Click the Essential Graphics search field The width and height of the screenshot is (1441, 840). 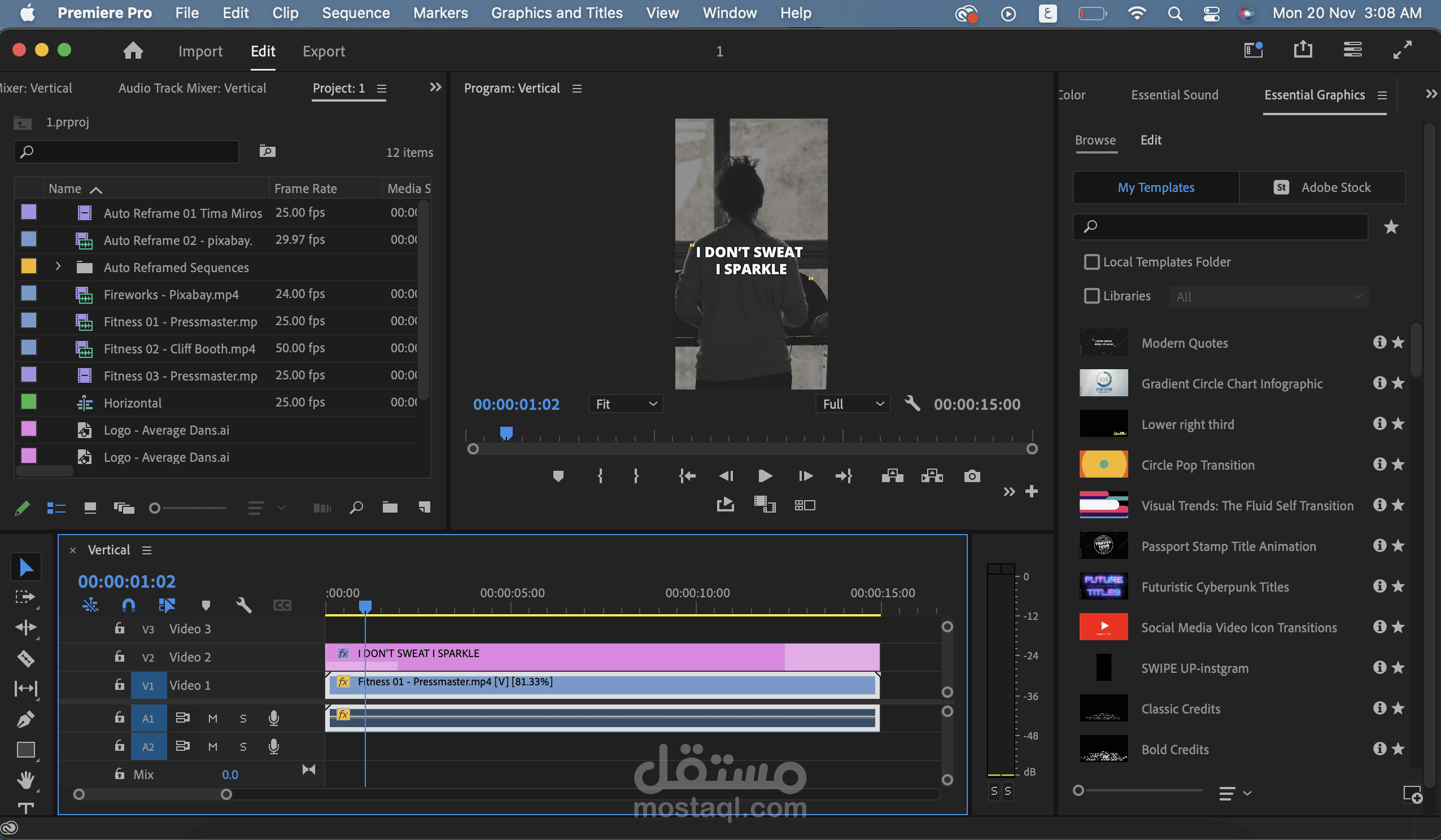point(1220,226)
